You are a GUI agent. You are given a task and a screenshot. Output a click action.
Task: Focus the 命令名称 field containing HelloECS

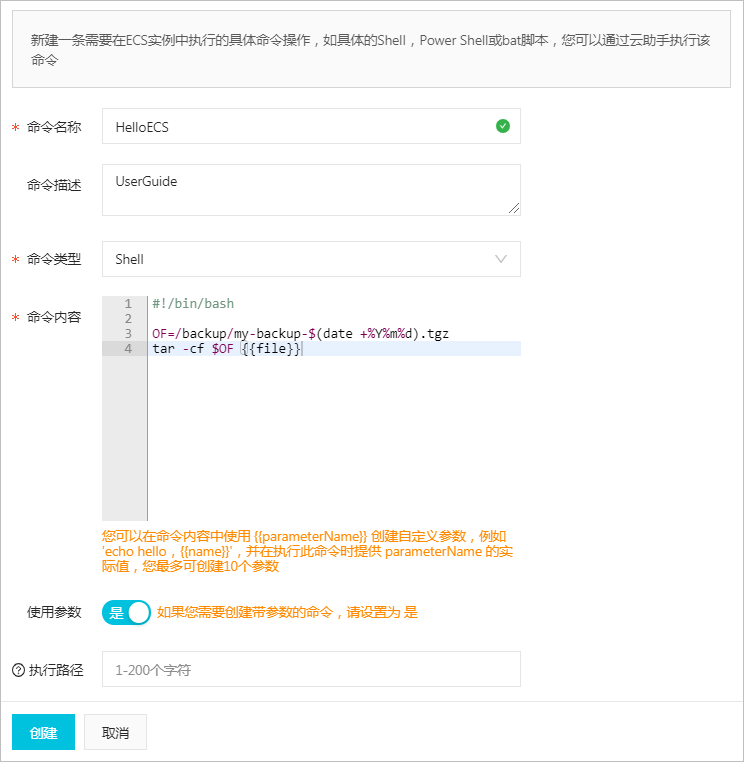click(x=311, y=126)
